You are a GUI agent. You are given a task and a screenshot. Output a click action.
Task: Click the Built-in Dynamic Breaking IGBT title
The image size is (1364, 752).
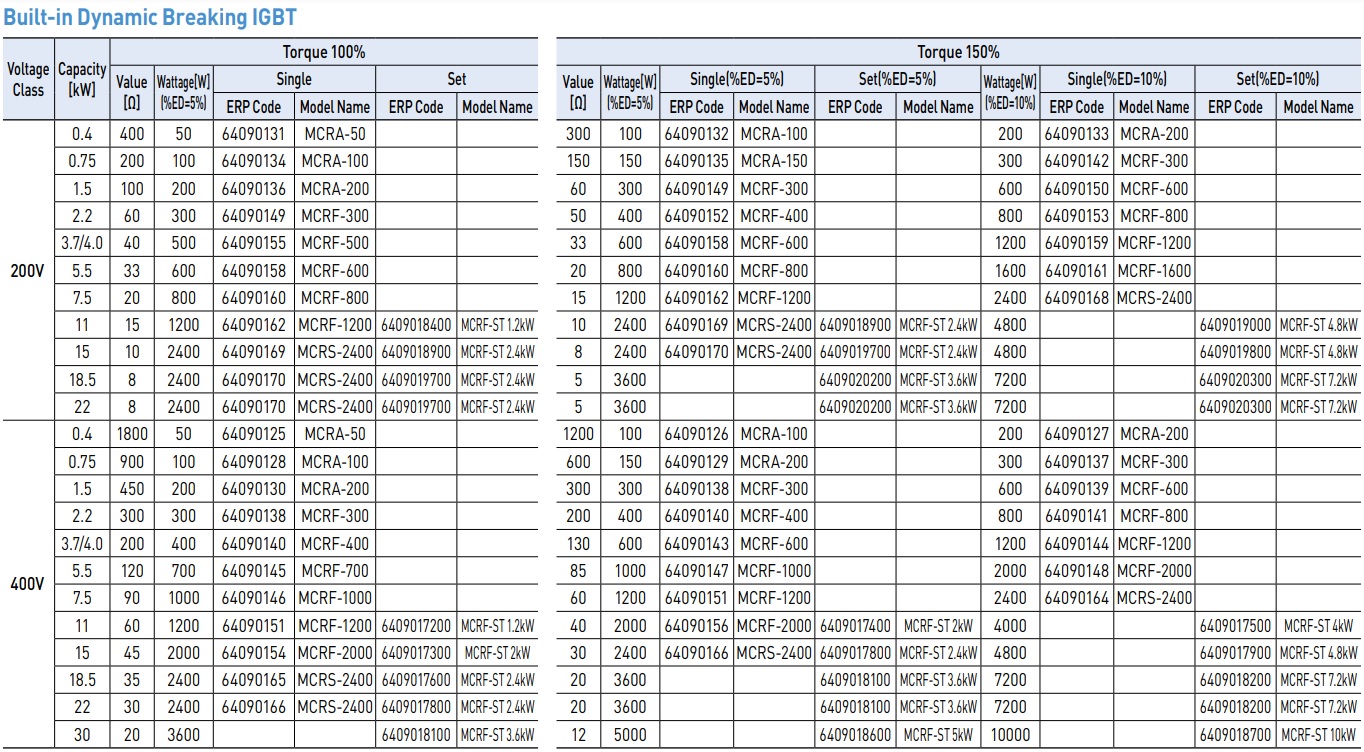[150, 17]
